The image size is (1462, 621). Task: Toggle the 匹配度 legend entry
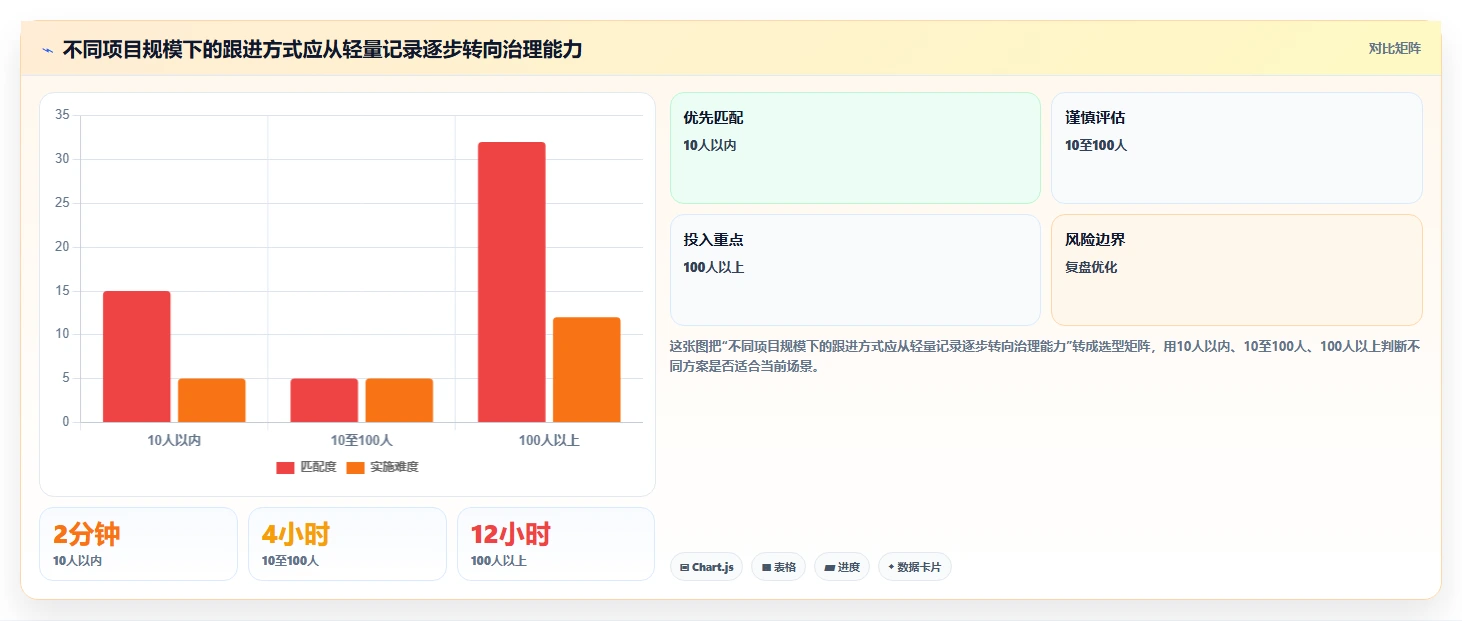click(x=306, y=467)
